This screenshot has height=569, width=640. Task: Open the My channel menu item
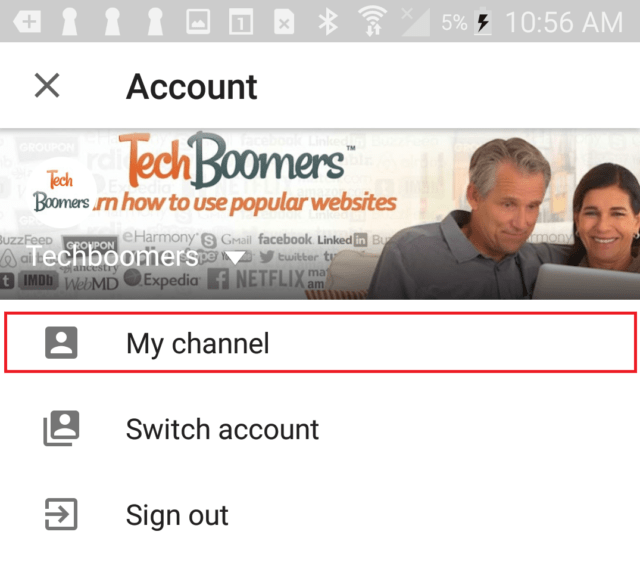click(320, 342)
